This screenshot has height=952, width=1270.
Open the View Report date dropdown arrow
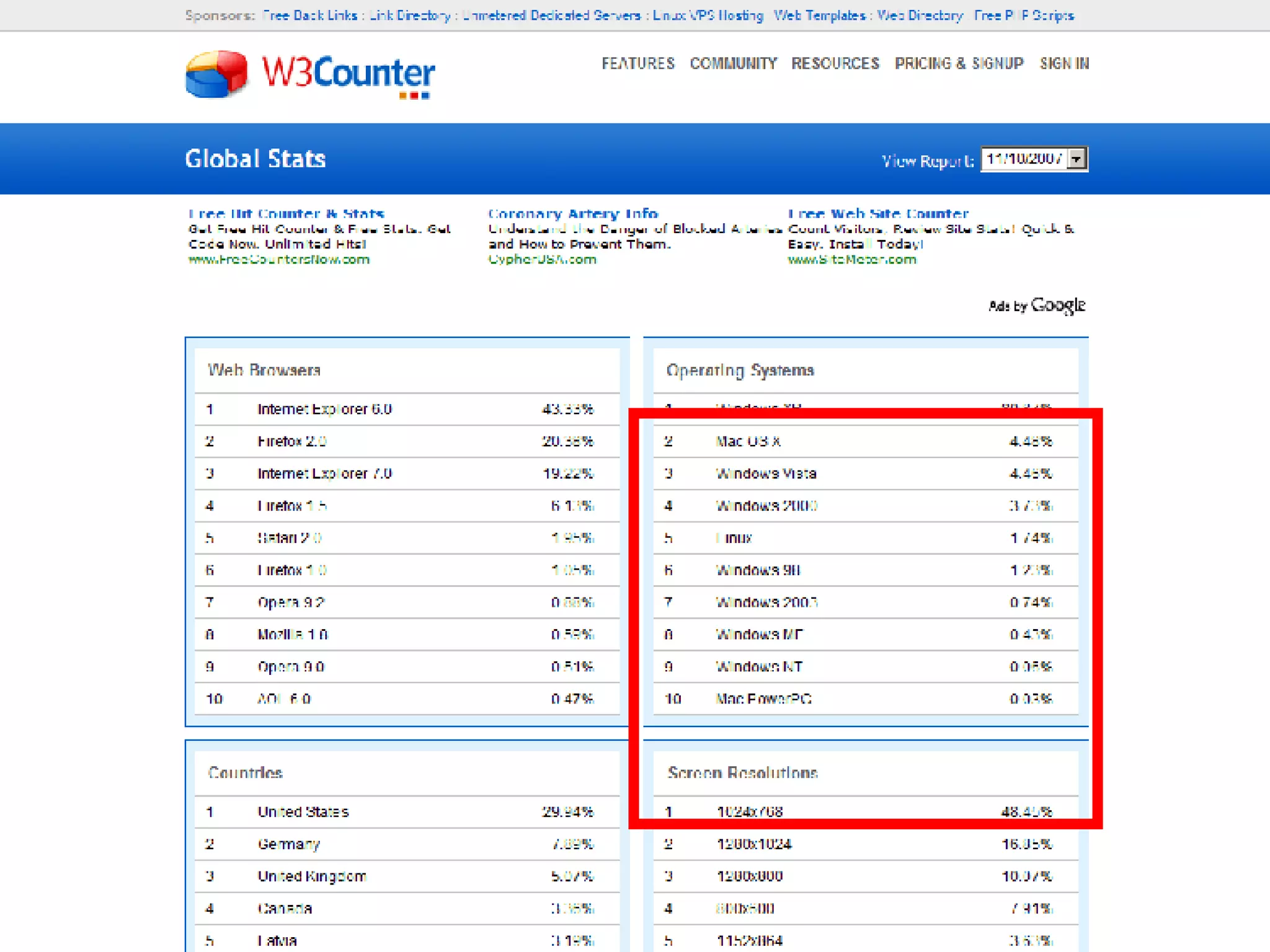point(1077,159)
